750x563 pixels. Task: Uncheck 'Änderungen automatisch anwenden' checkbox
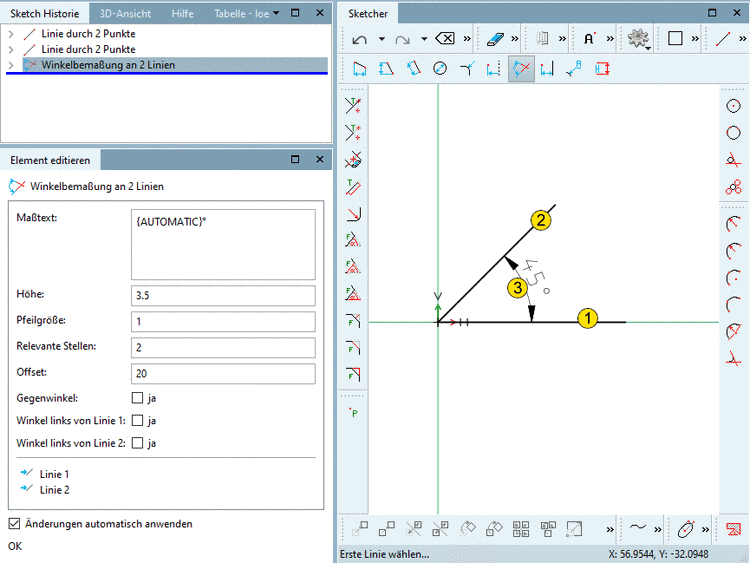tap(14, 524)
